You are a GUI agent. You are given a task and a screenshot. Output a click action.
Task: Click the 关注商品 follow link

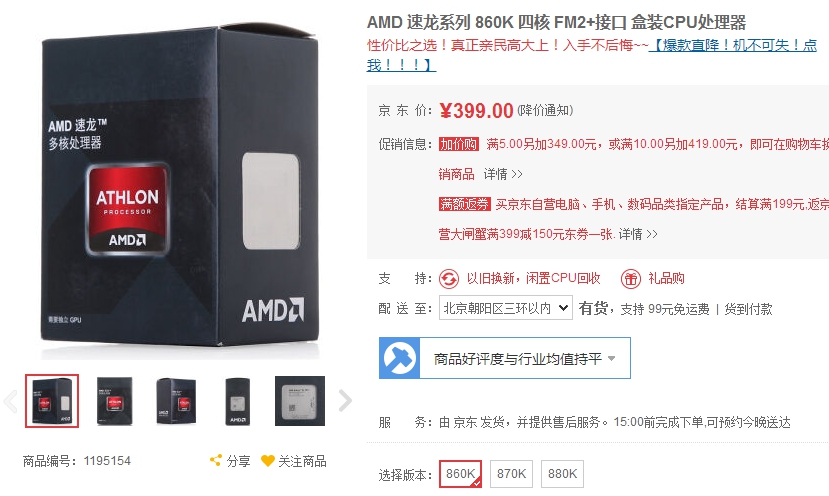pyautogui.click(x=302, y=461)
